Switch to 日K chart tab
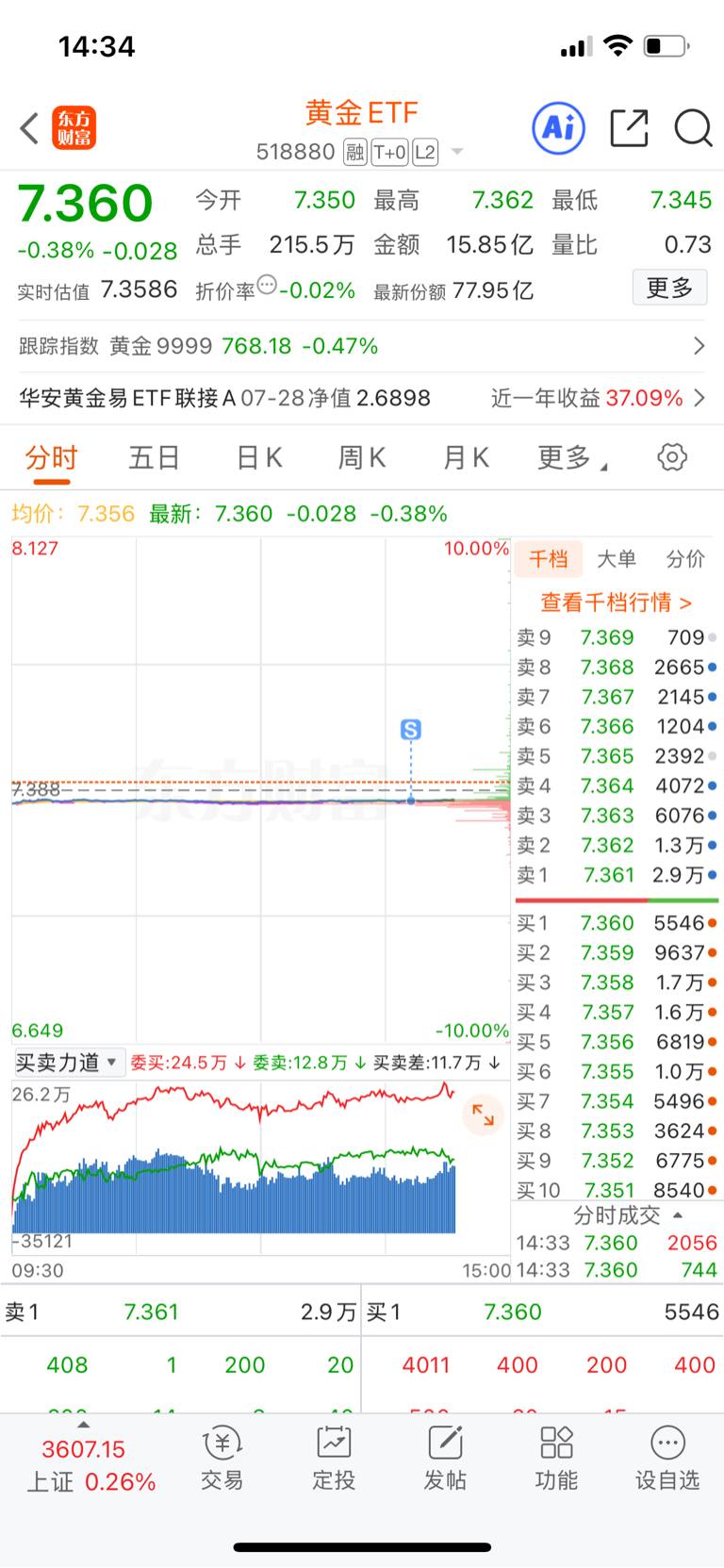 pos(259,458)
